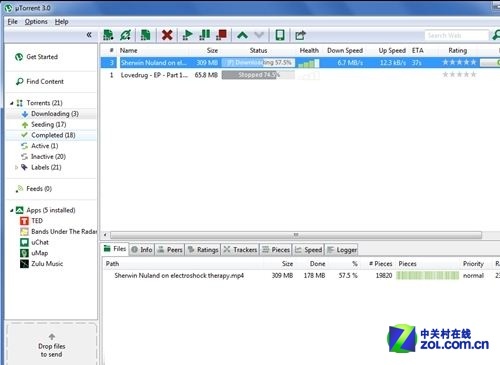Click the normal priority cell
The width and height of the screenshot is (500, 365).
[x=473, y=276]
